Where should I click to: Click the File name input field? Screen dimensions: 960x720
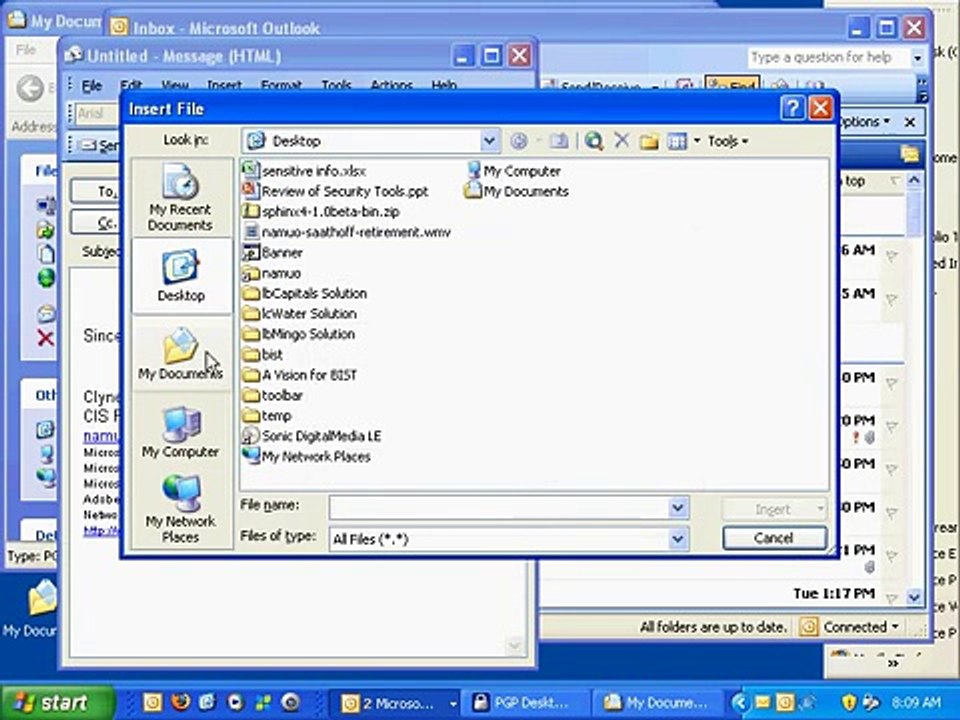499,508
